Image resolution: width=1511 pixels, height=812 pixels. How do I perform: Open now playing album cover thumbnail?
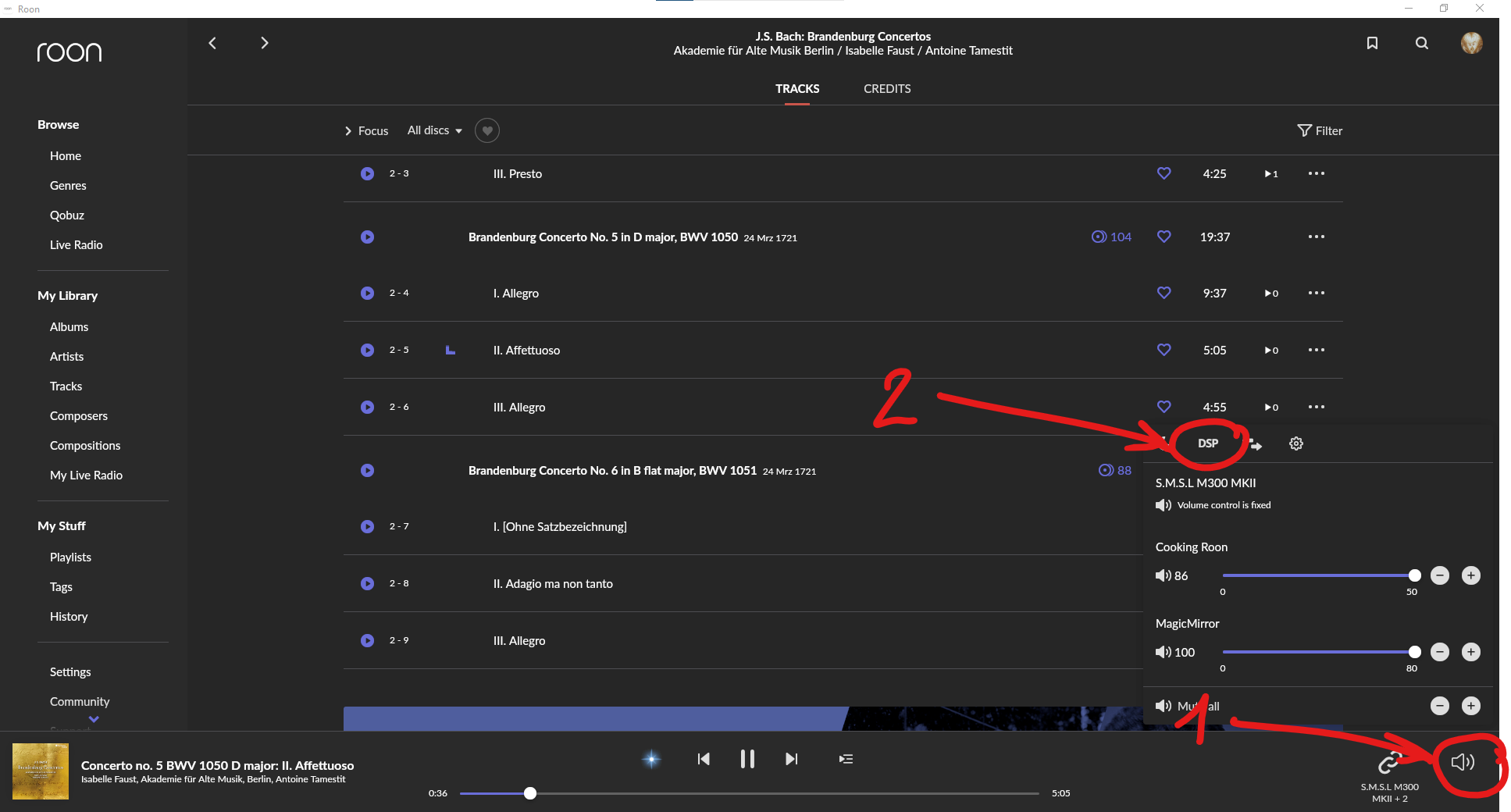tap(41, 771)
